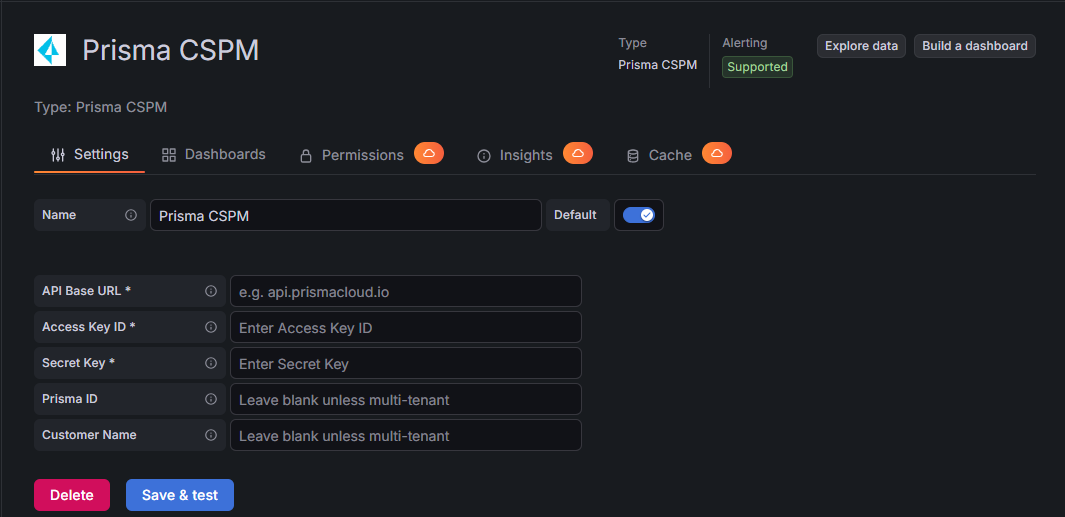Focus the Secret Key field

[406, 363]
